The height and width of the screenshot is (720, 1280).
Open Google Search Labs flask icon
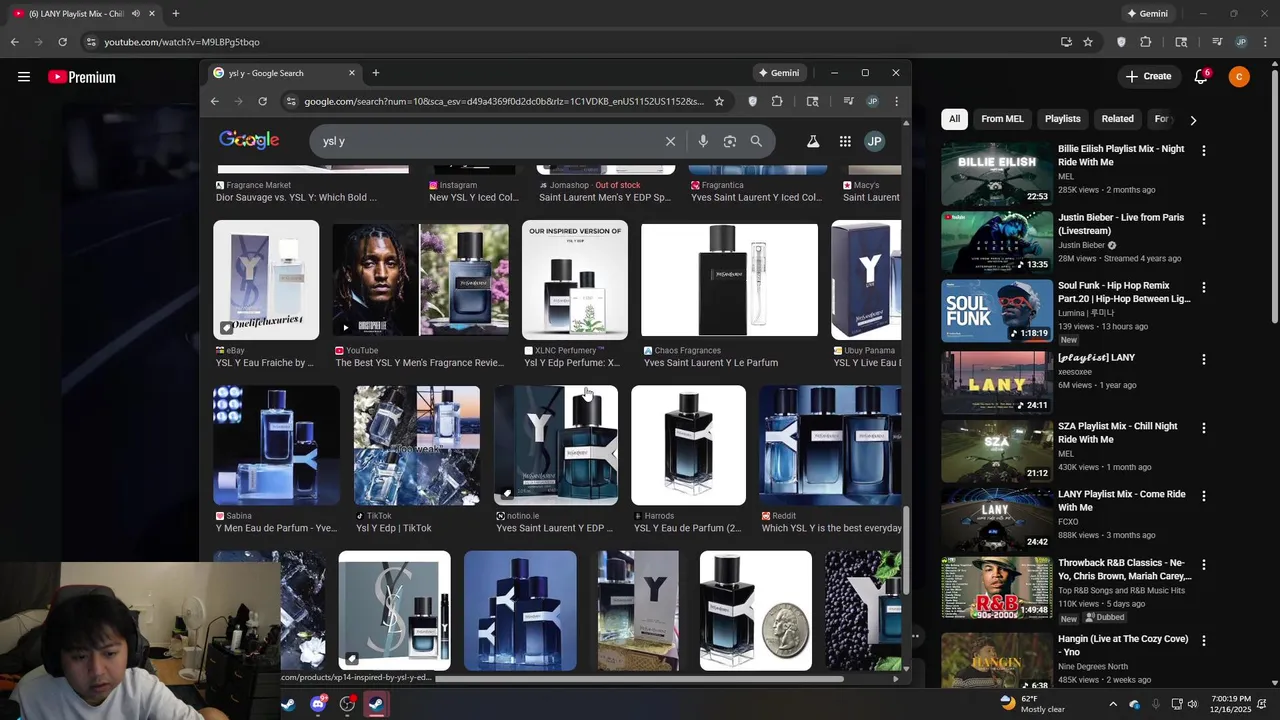[813, 142]
